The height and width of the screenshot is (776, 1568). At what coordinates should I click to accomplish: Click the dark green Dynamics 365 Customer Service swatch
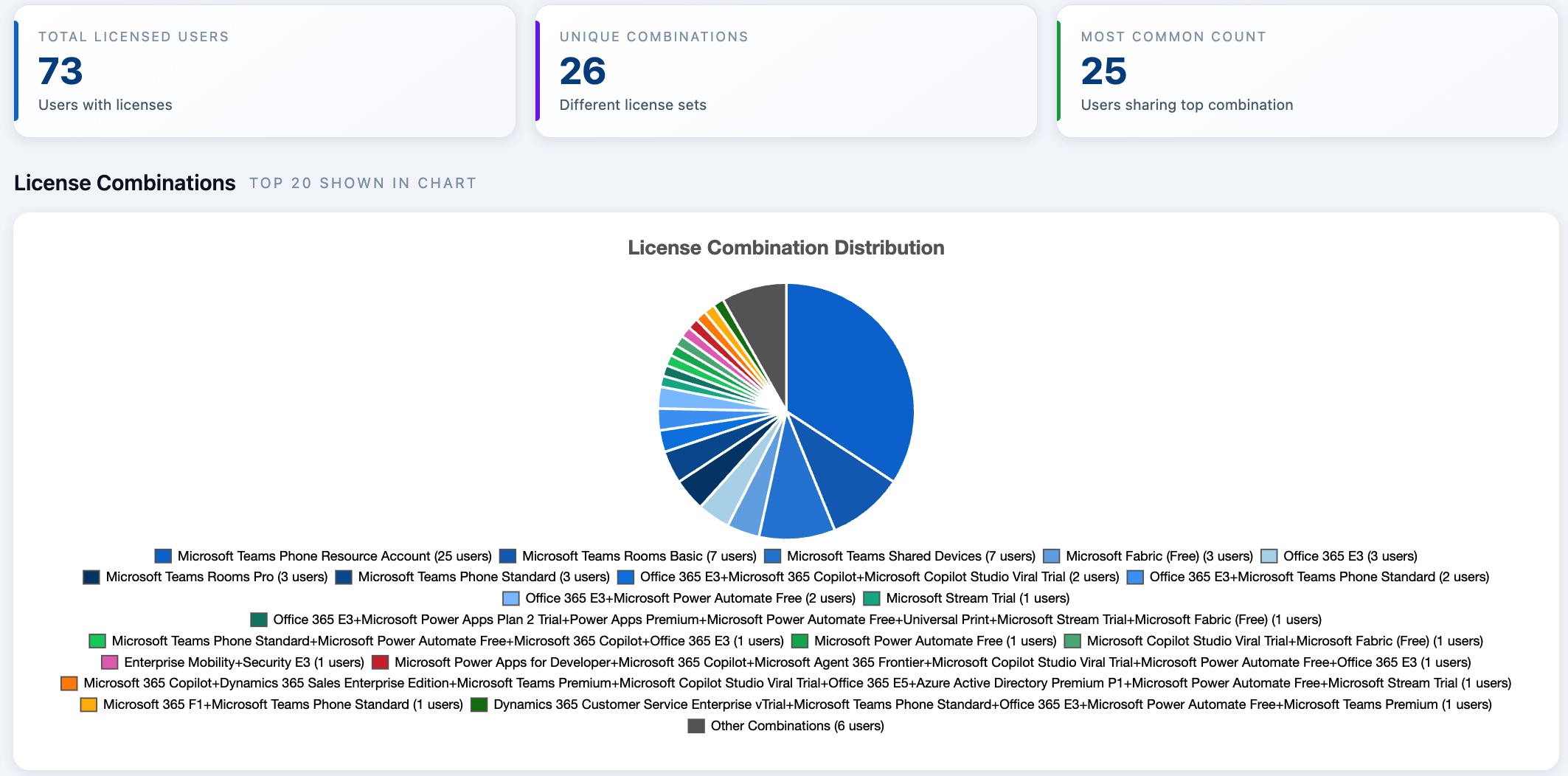click(x=479, y=704)
